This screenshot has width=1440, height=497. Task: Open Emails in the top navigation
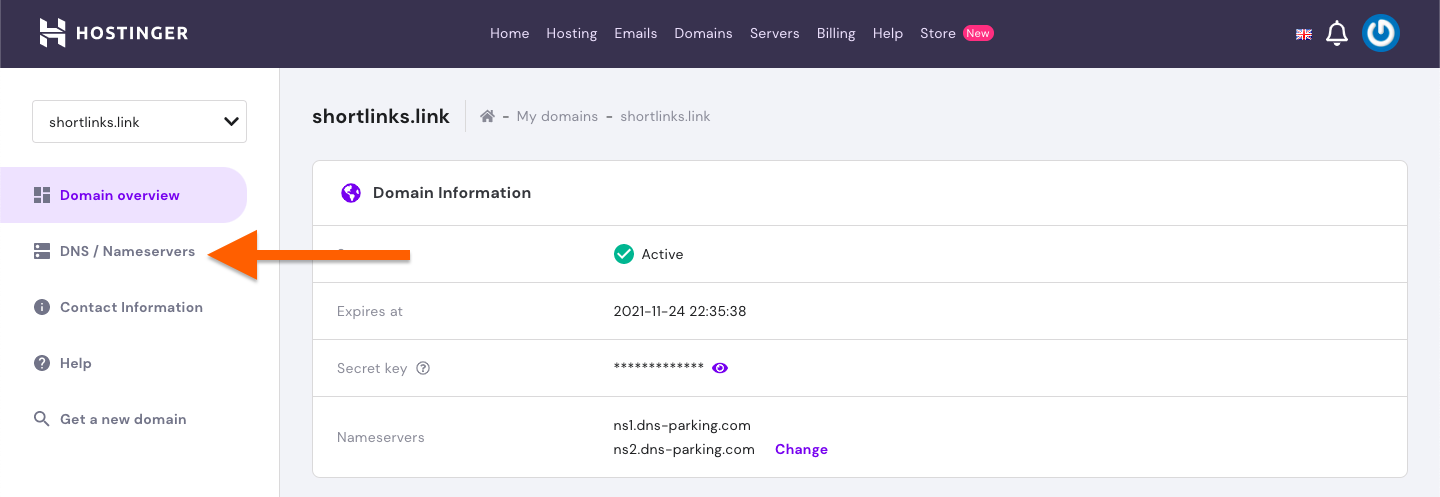636,33
